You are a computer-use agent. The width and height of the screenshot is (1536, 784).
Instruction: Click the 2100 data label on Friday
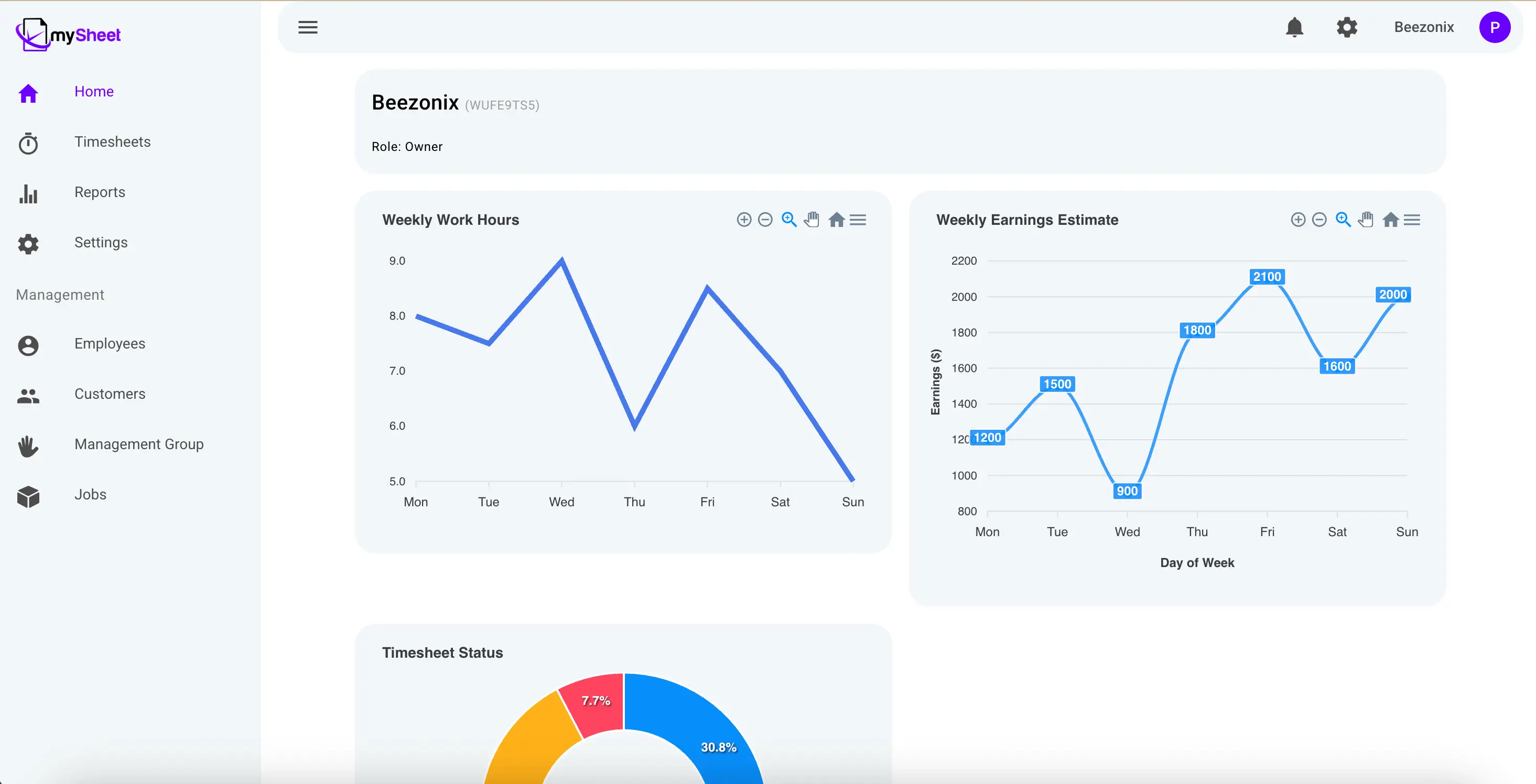1267,277
